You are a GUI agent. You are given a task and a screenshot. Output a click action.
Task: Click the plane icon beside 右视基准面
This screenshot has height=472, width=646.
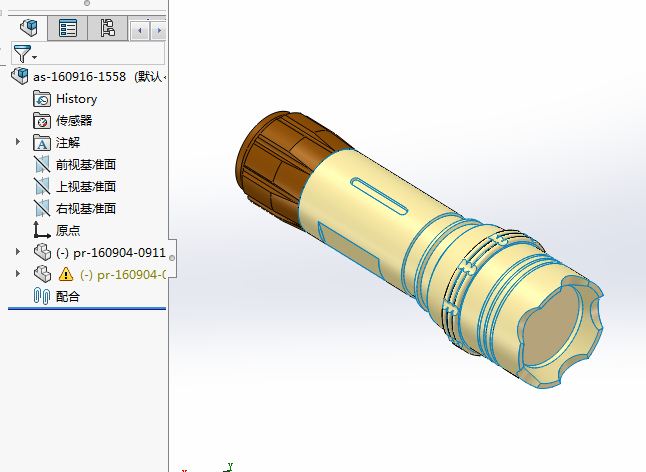(x=42, y=208)
